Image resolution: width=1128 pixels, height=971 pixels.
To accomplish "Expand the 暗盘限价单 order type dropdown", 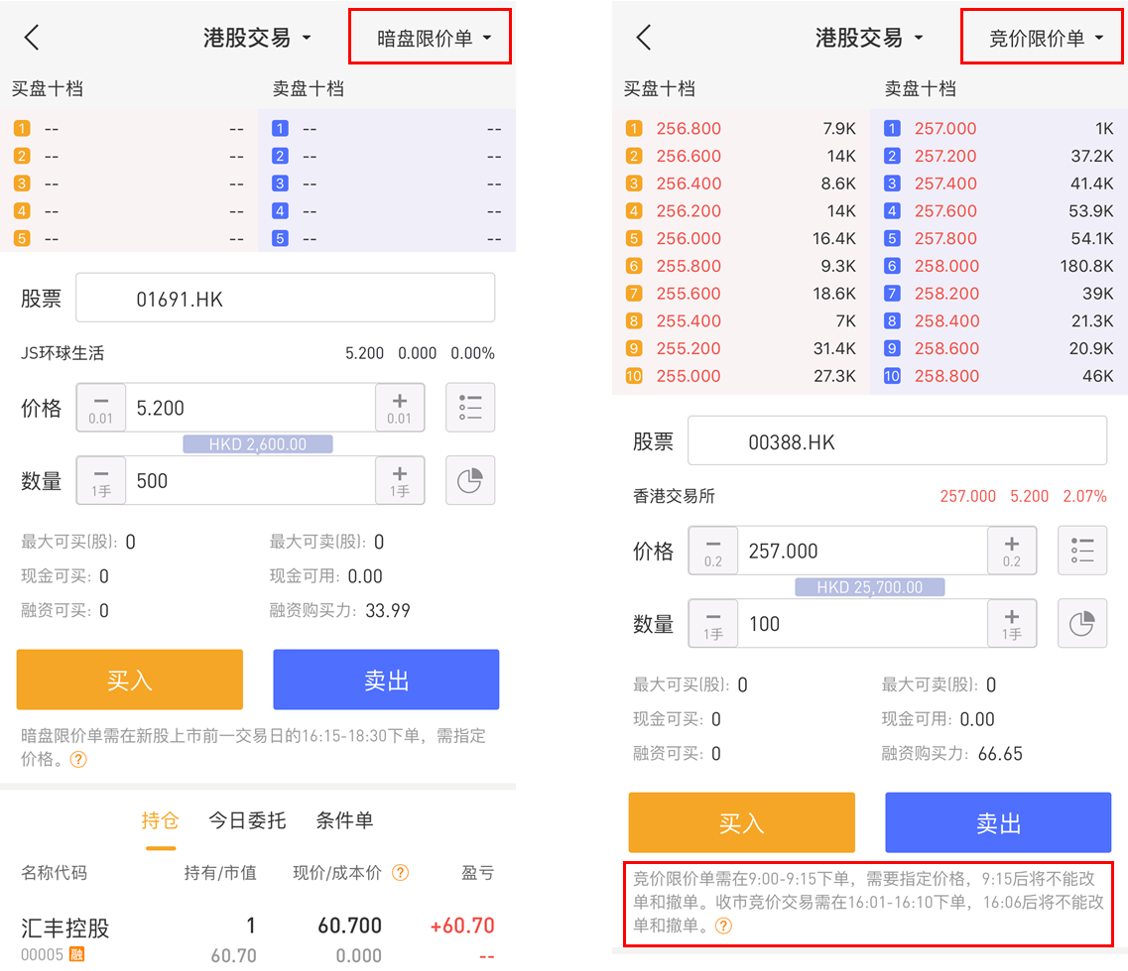I will pyautogui.click(x=434, y=39).
